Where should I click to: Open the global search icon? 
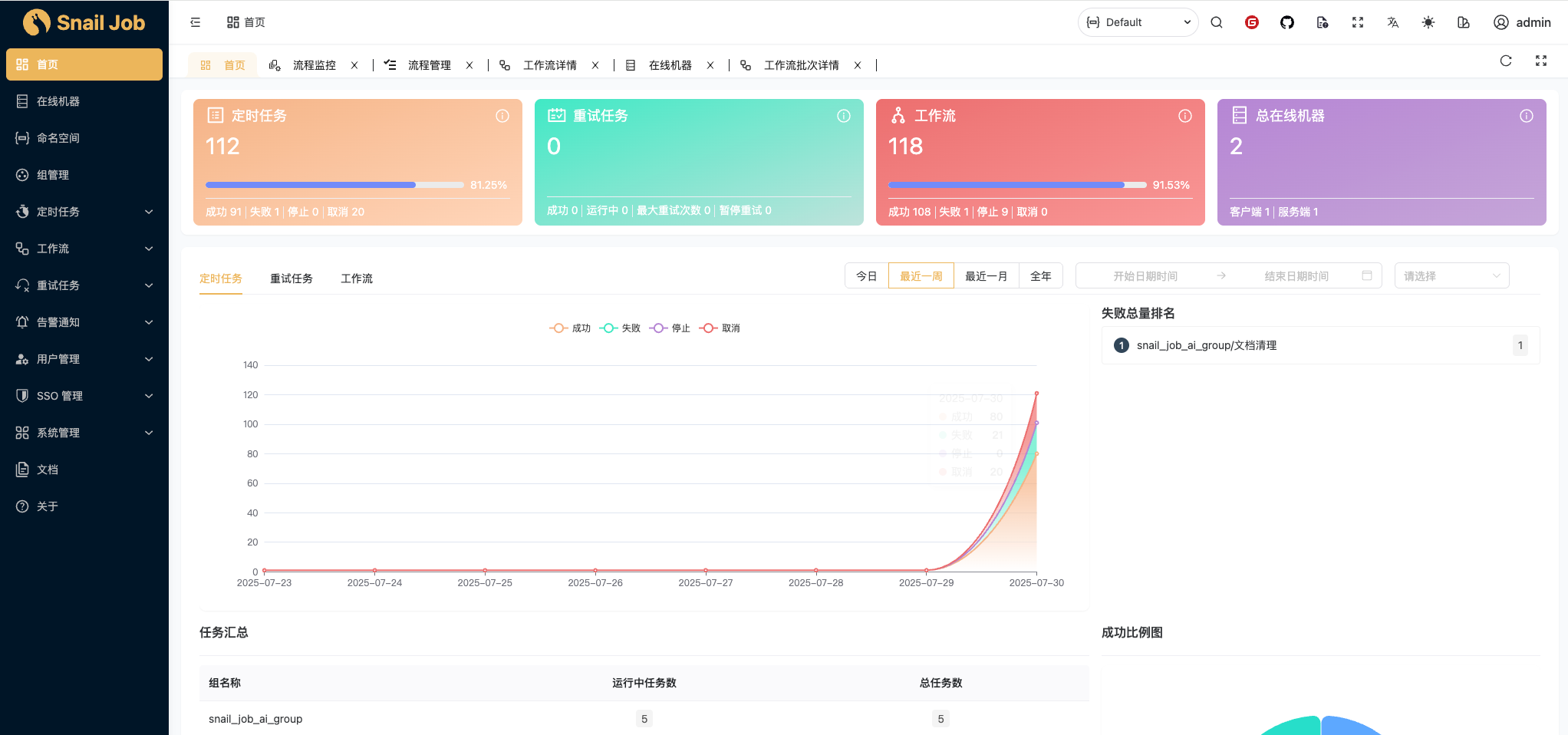pos(1217,22)
